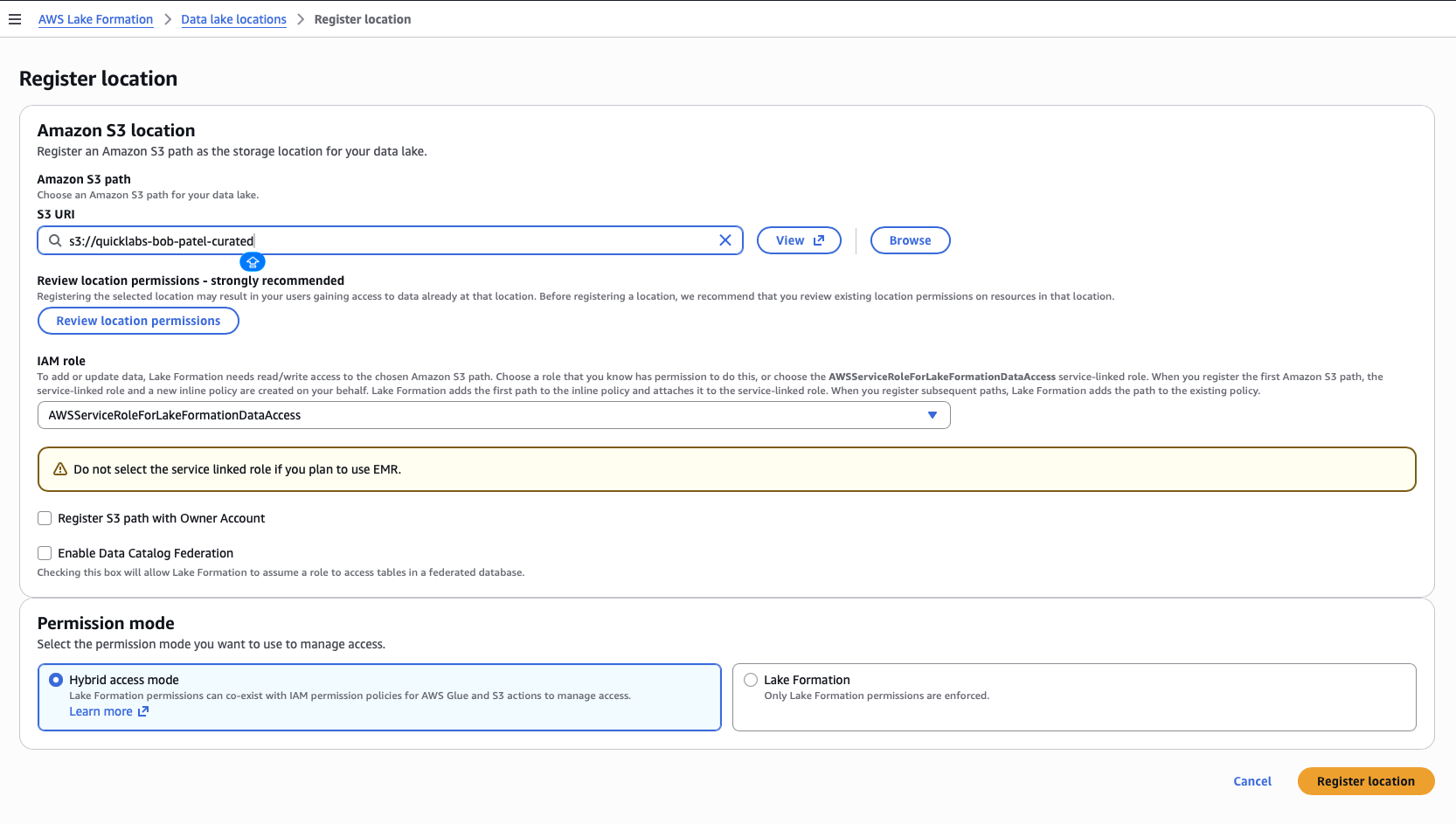Focus the S3 URI input field
Image resolution: width=1456 pixels, height=824 pixels.
click(x=390, y=240)
